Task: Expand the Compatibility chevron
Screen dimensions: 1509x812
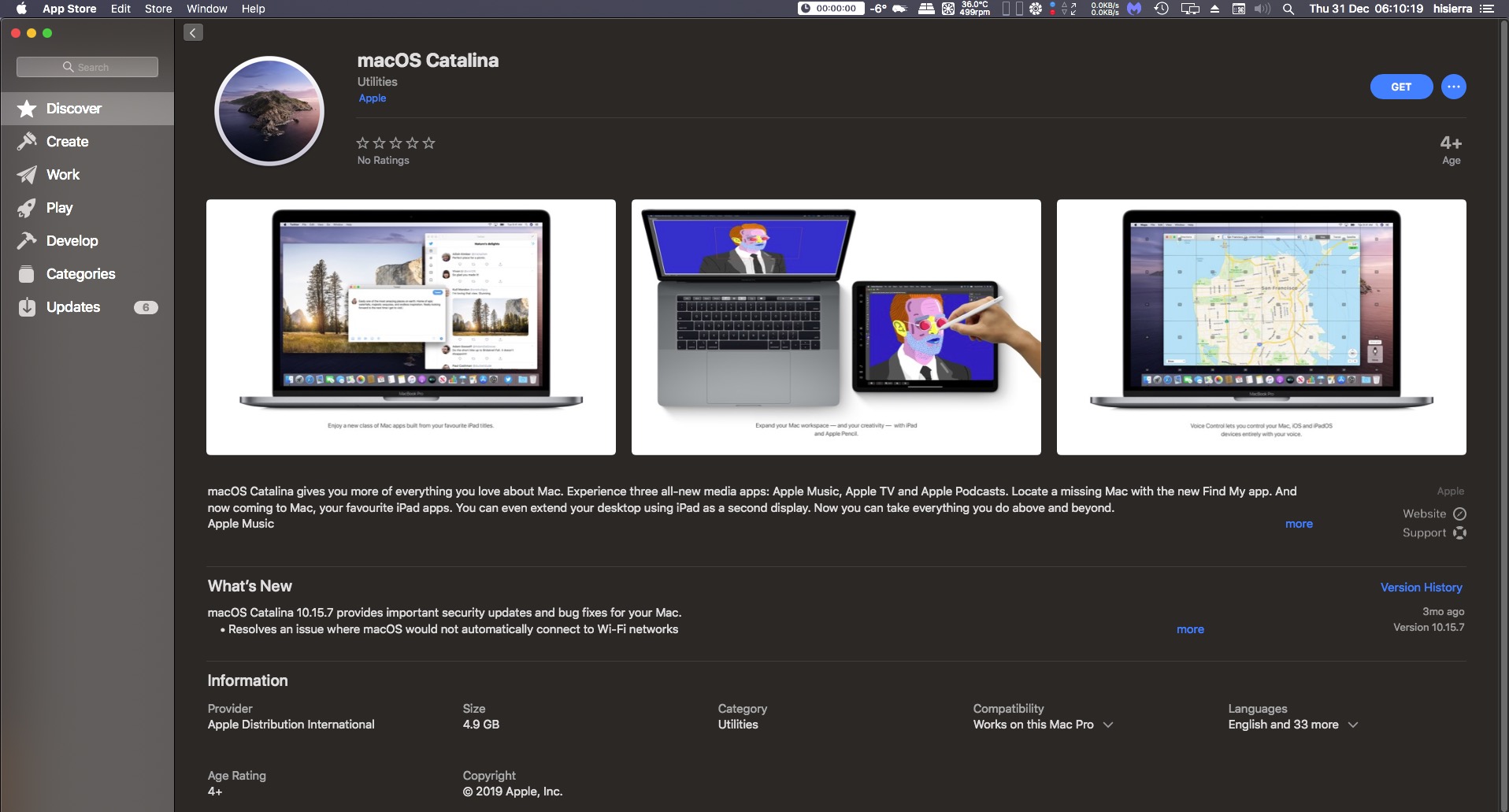Action: [1108, 725]
